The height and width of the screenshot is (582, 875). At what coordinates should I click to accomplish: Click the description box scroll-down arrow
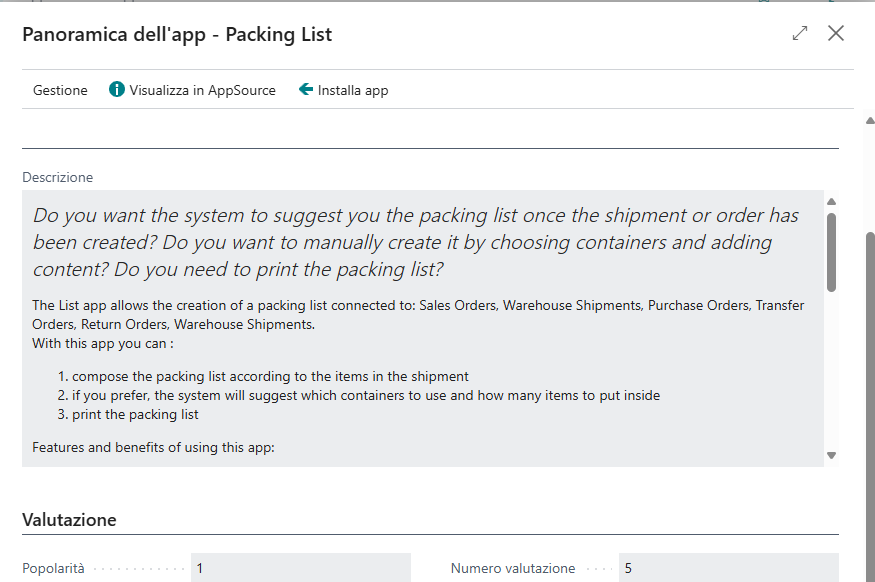831,455
